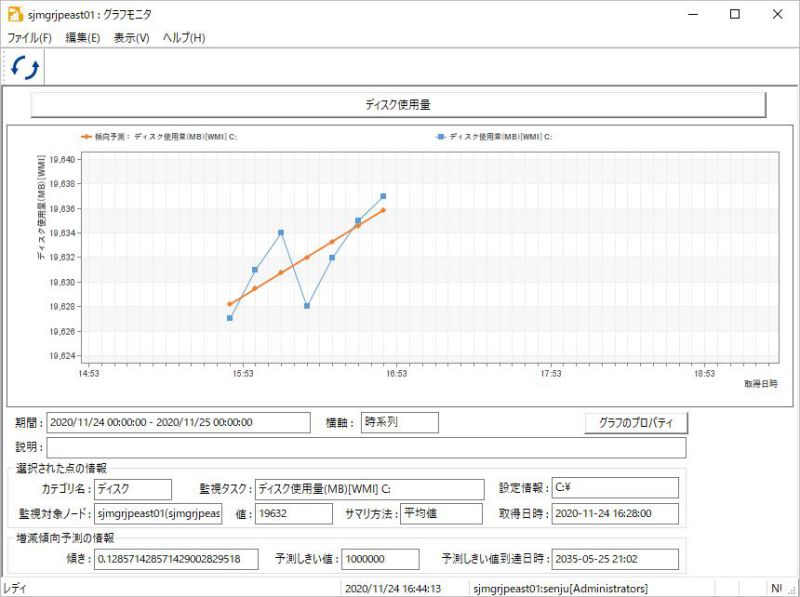Screen dimensions: 800x597
Task: Click the グラフのプロパティ button
Action: [636, 423]
